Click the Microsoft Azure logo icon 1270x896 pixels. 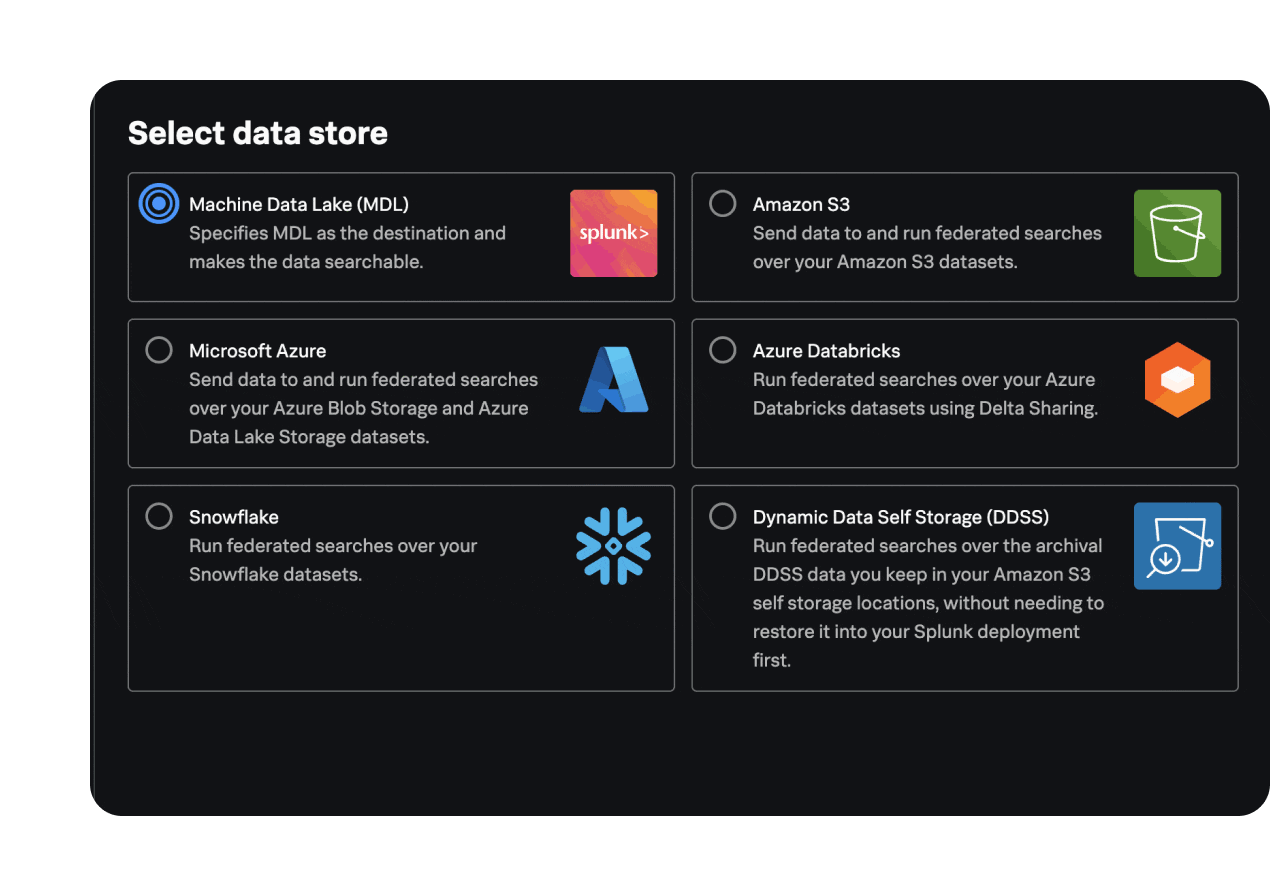pos(614,380)
